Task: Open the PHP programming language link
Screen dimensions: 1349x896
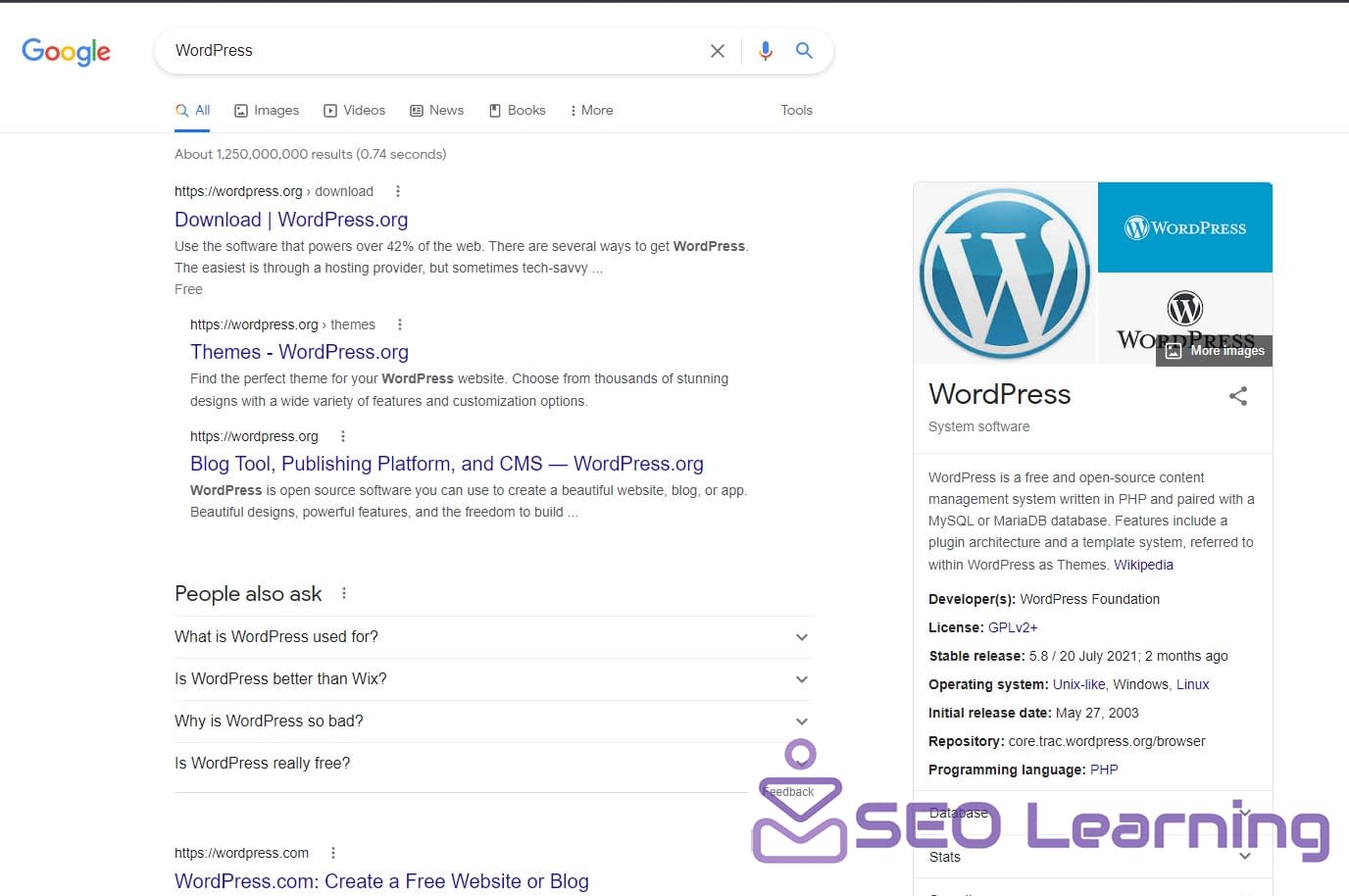Action: coord(1104,770)
